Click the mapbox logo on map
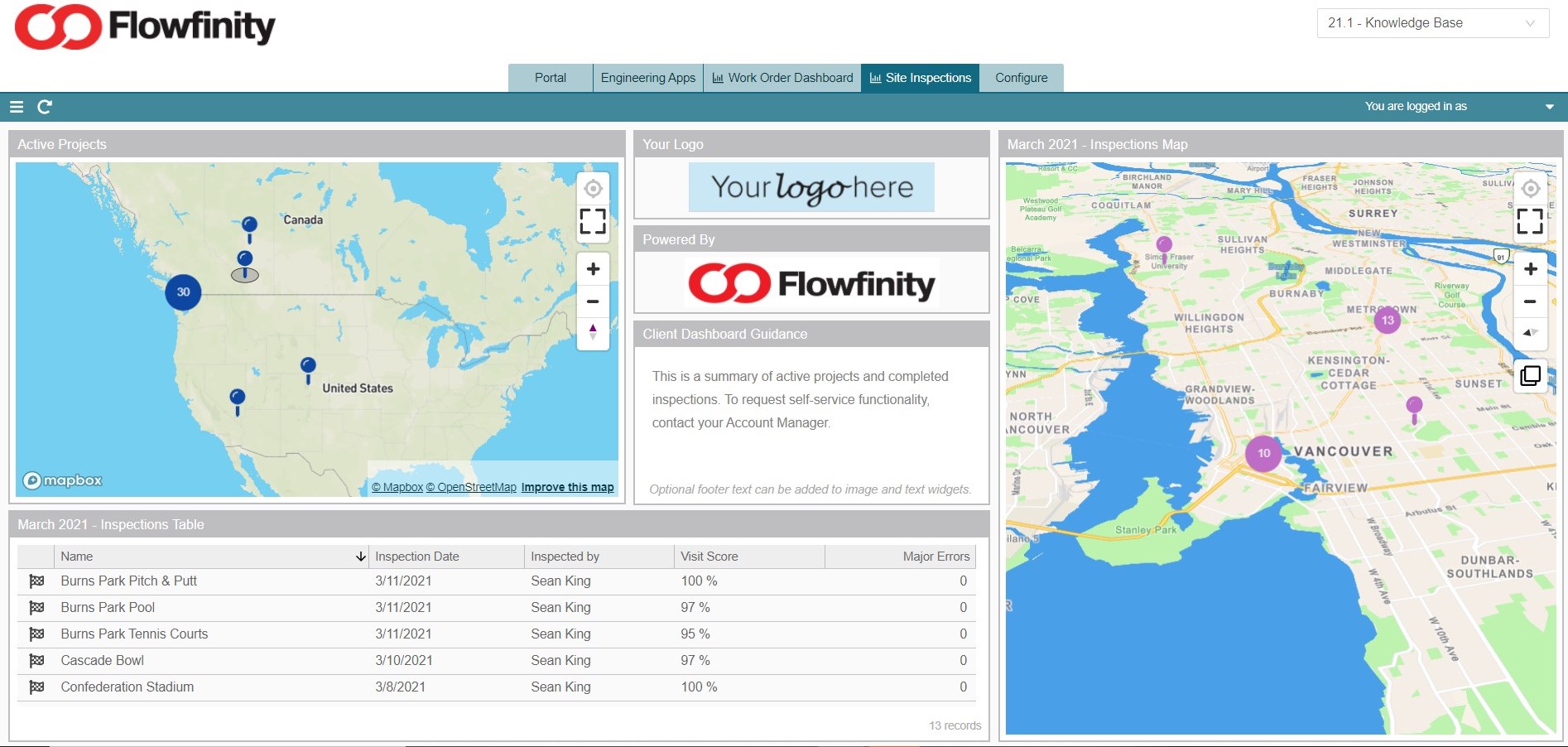The width and height of the screenshot is (1568, 747). pos(63,480)
